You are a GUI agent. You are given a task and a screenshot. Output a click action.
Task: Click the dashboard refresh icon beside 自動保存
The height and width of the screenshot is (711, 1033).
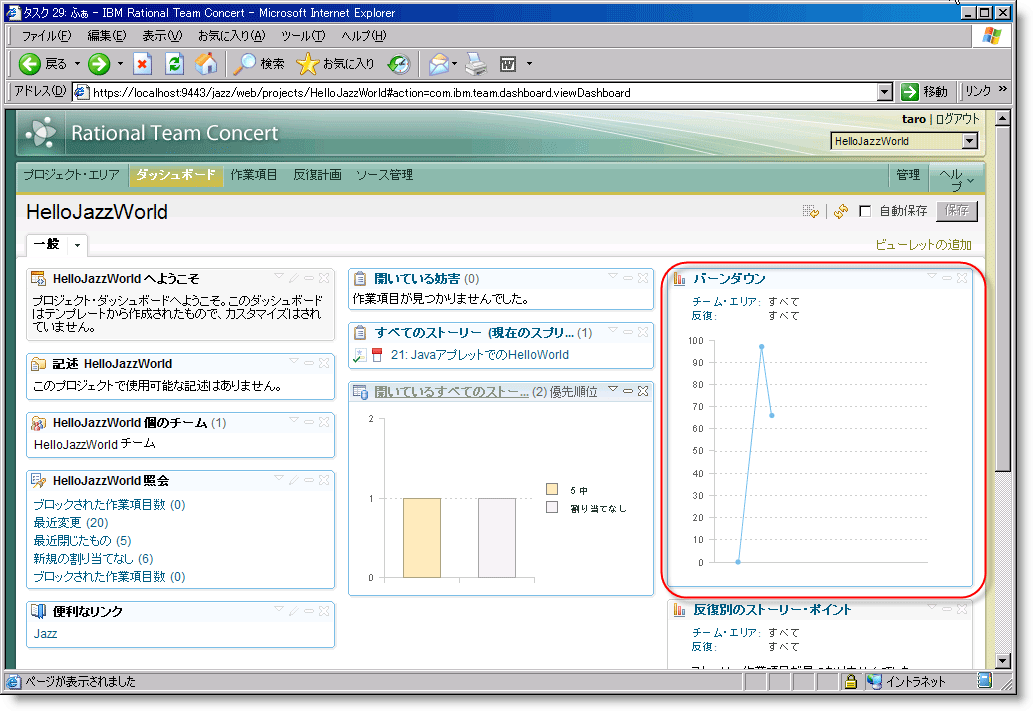(x=841, y=211)
